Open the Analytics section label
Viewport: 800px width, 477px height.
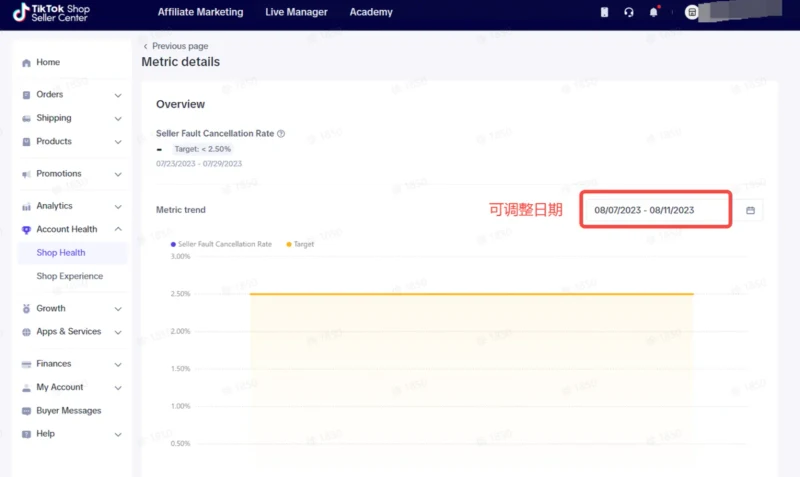click(54, 206)
